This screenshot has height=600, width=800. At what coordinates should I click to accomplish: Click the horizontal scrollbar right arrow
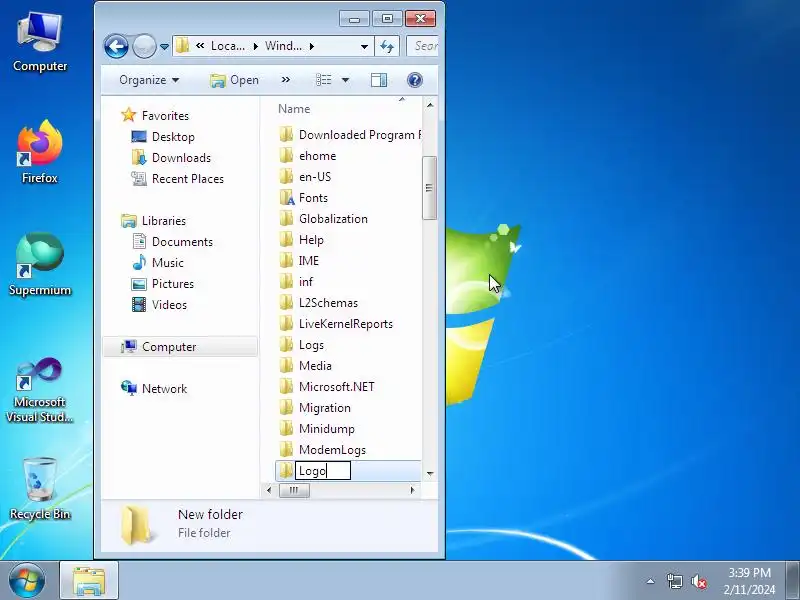pos(413,490)
